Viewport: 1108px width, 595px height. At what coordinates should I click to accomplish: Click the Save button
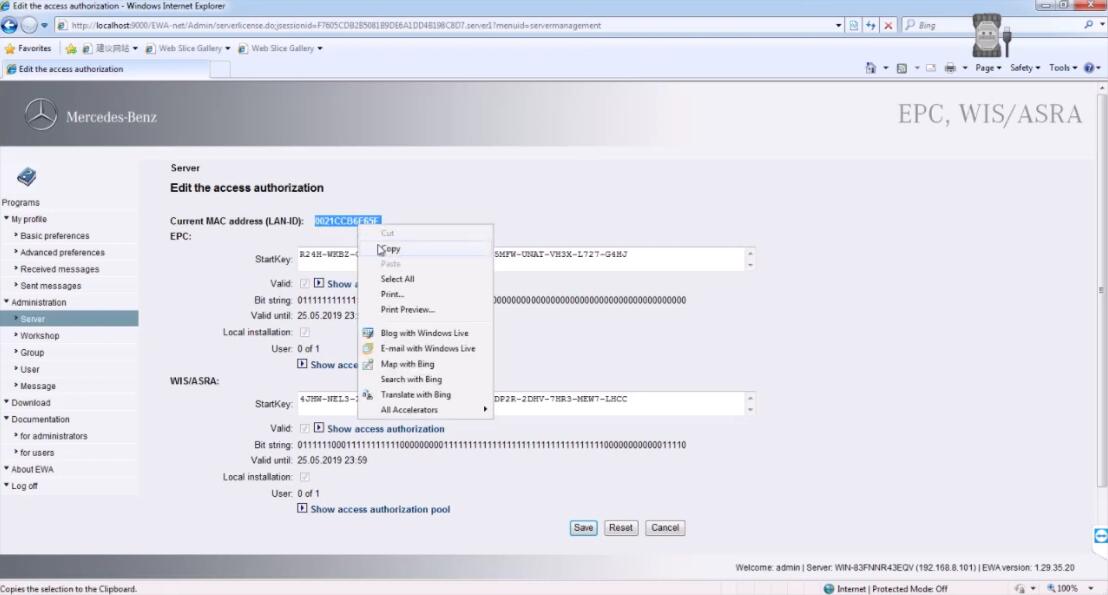(x=583, y=528)
